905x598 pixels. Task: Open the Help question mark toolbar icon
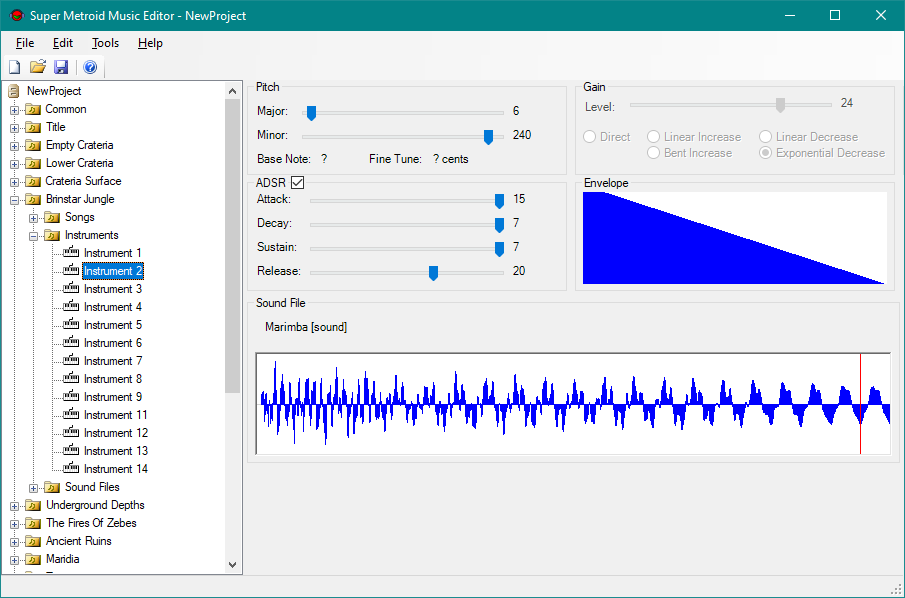click(90, 67)
